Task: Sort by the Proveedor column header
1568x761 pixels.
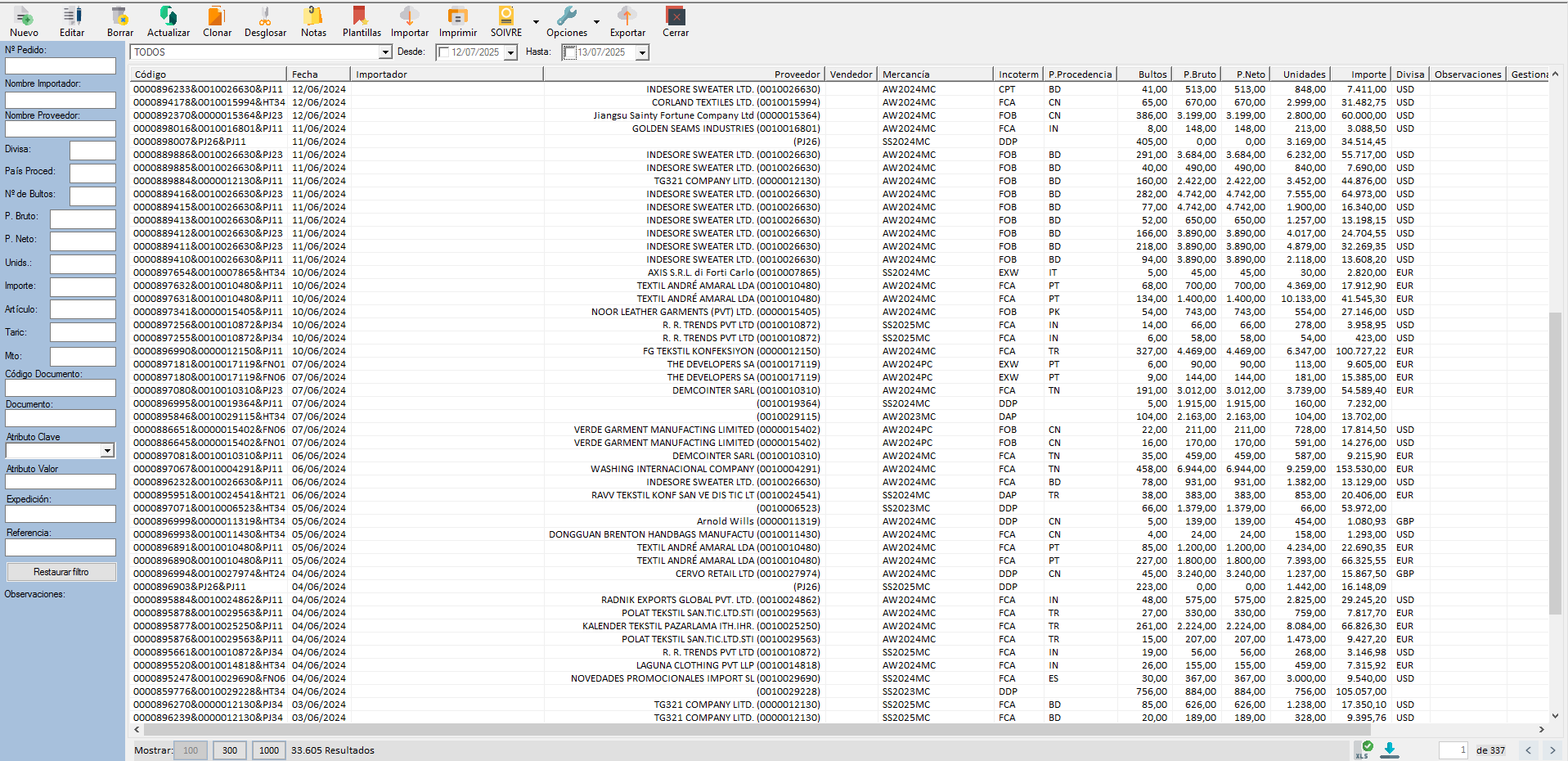Action: point(796,74)
